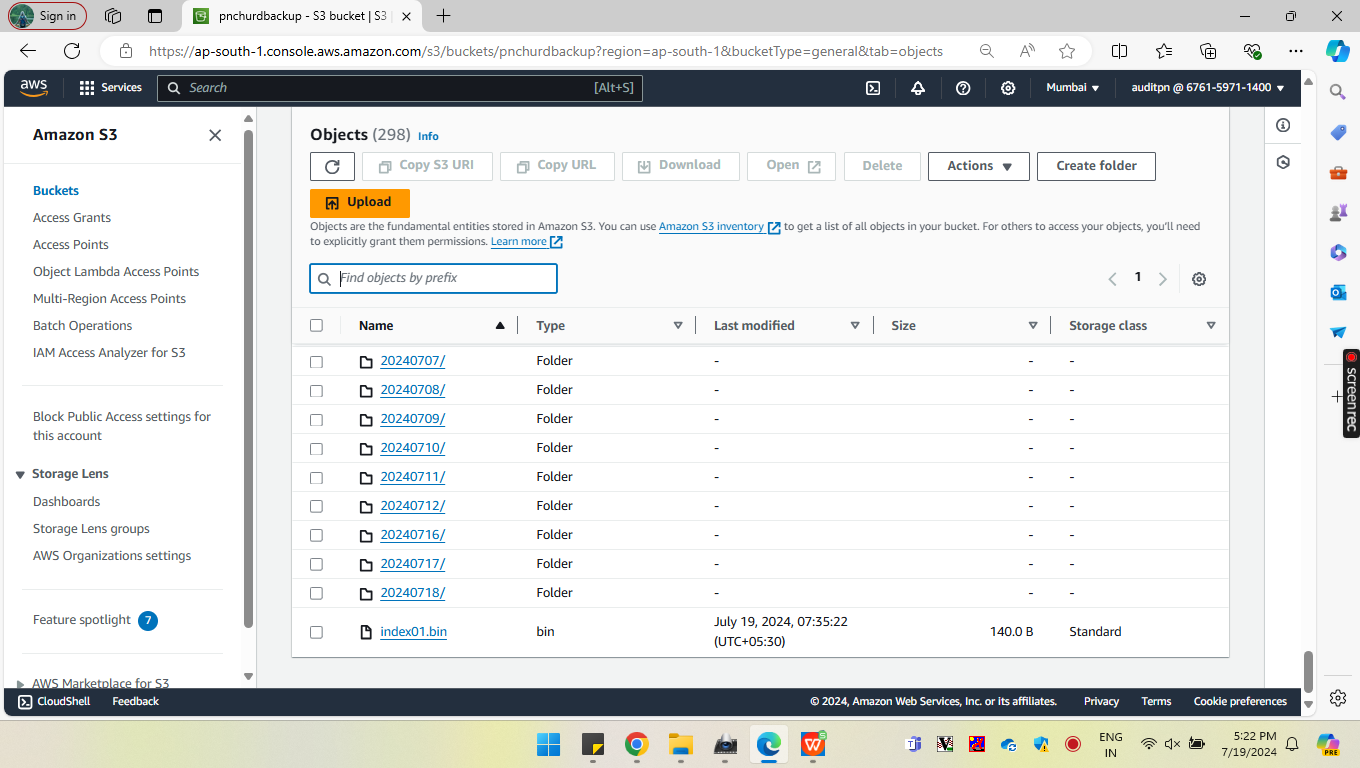Image resolution: width=1360 pixels, height=768 pixels.
Task: Check the box for folder 20240711/
Action: point(317,477)
